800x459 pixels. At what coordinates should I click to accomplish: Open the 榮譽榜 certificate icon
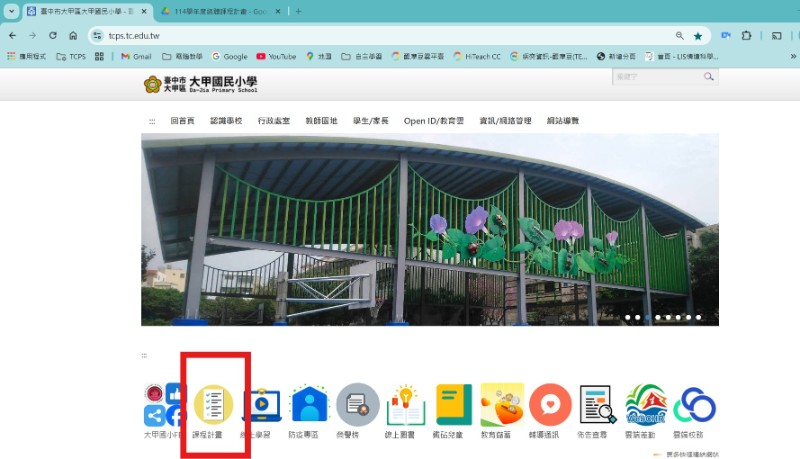pyautogui.click(x=357, y=405)
